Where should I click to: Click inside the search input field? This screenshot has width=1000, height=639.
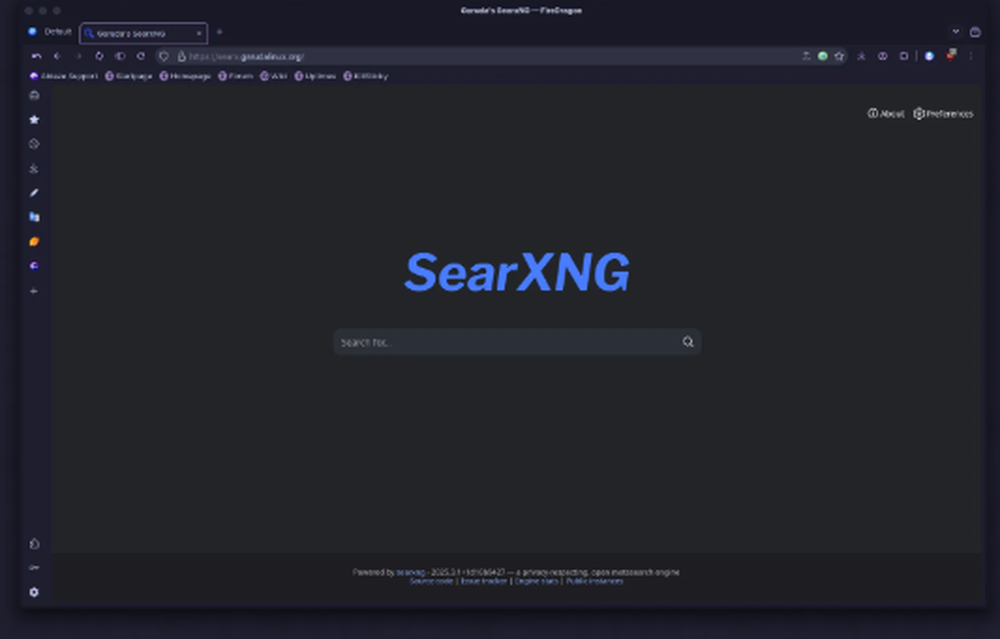pos(500,341)
